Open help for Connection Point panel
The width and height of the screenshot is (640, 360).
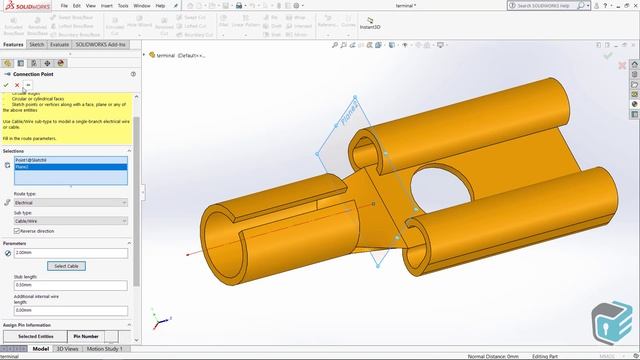coord(133,74)
